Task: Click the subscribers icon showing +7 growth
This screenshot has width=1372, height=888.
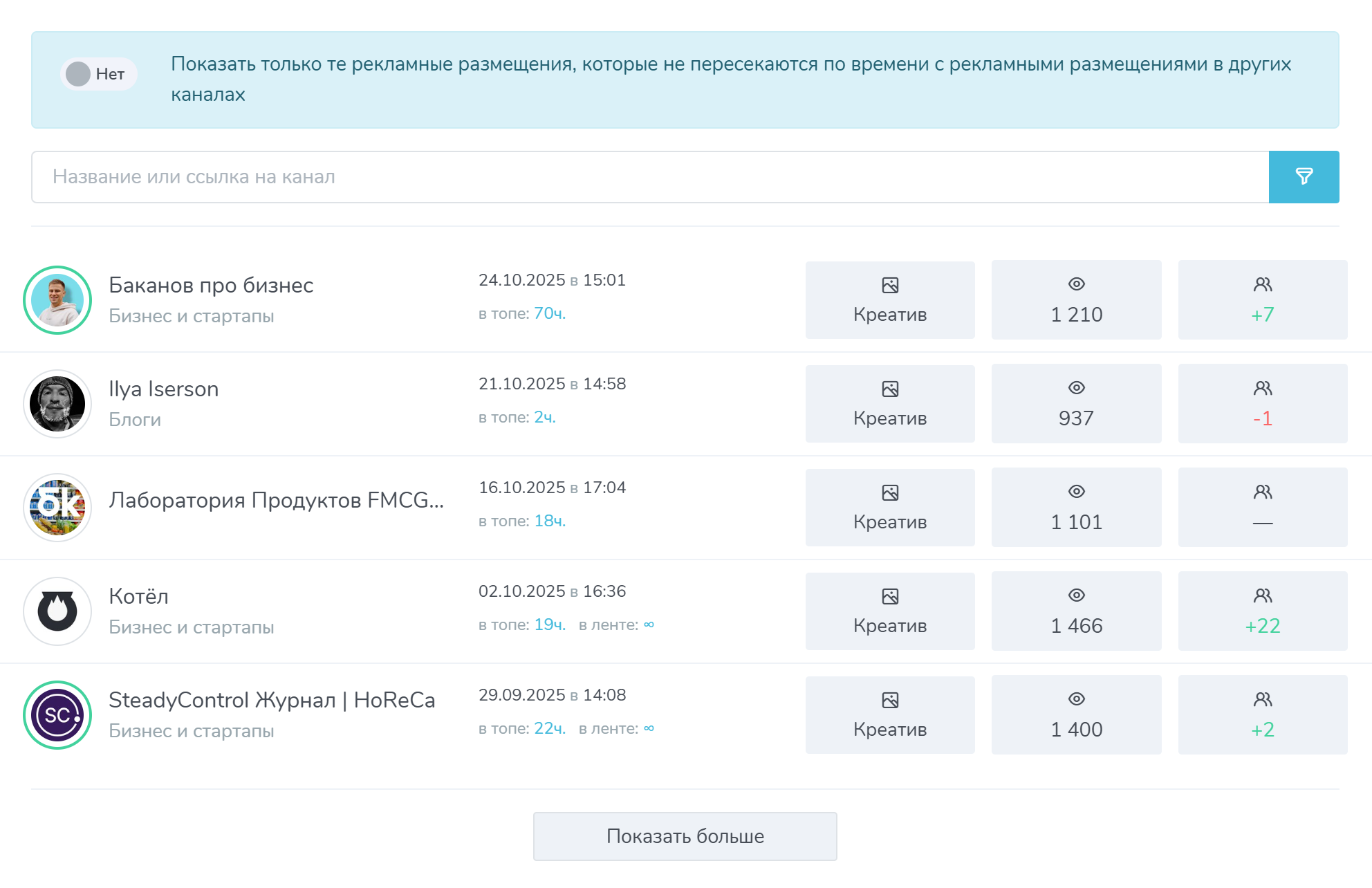Action: tap(1263, 283)
